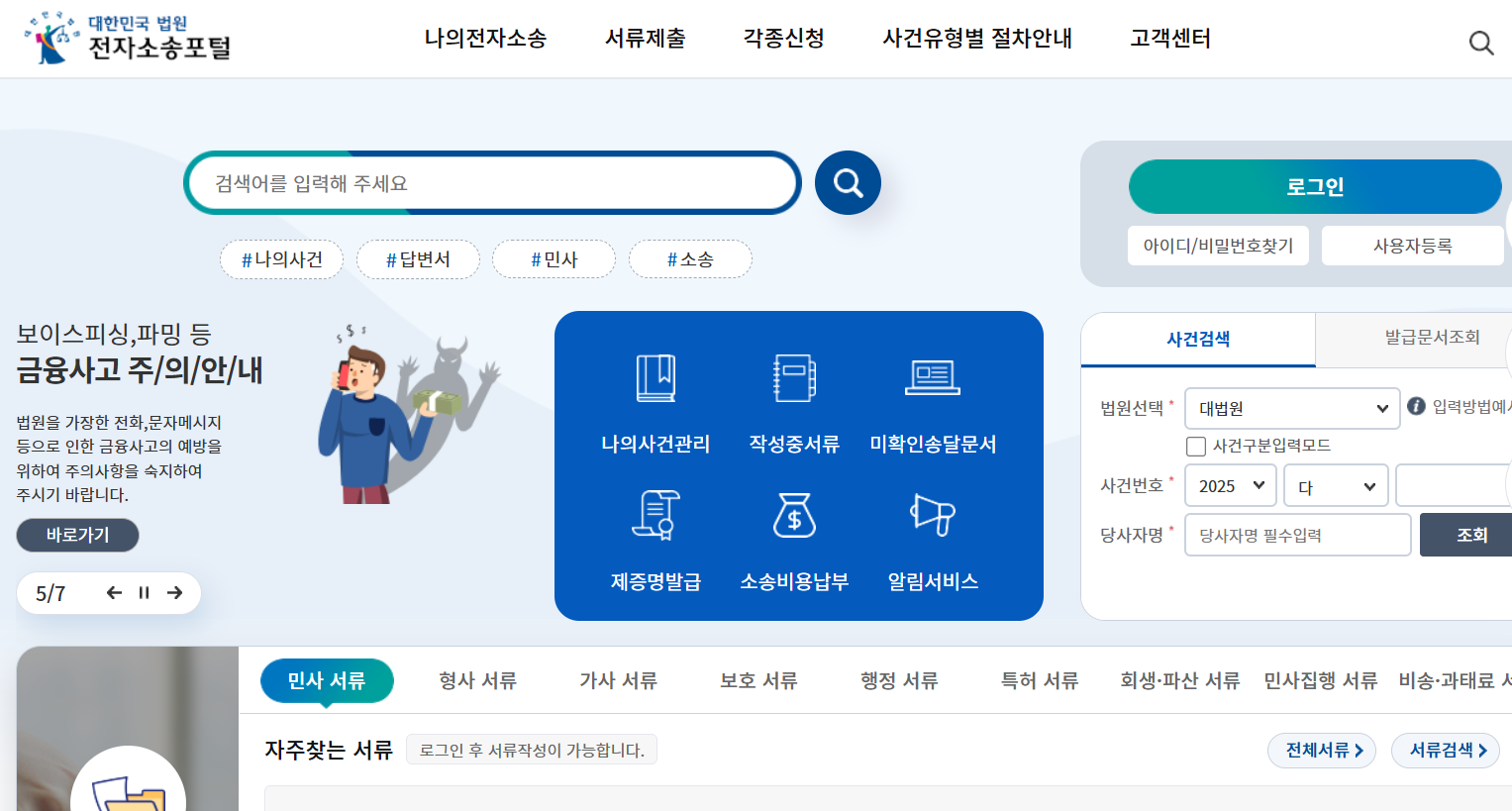
Task: Open 알림서비스 megaphone icon
Action: click(933, 515)
